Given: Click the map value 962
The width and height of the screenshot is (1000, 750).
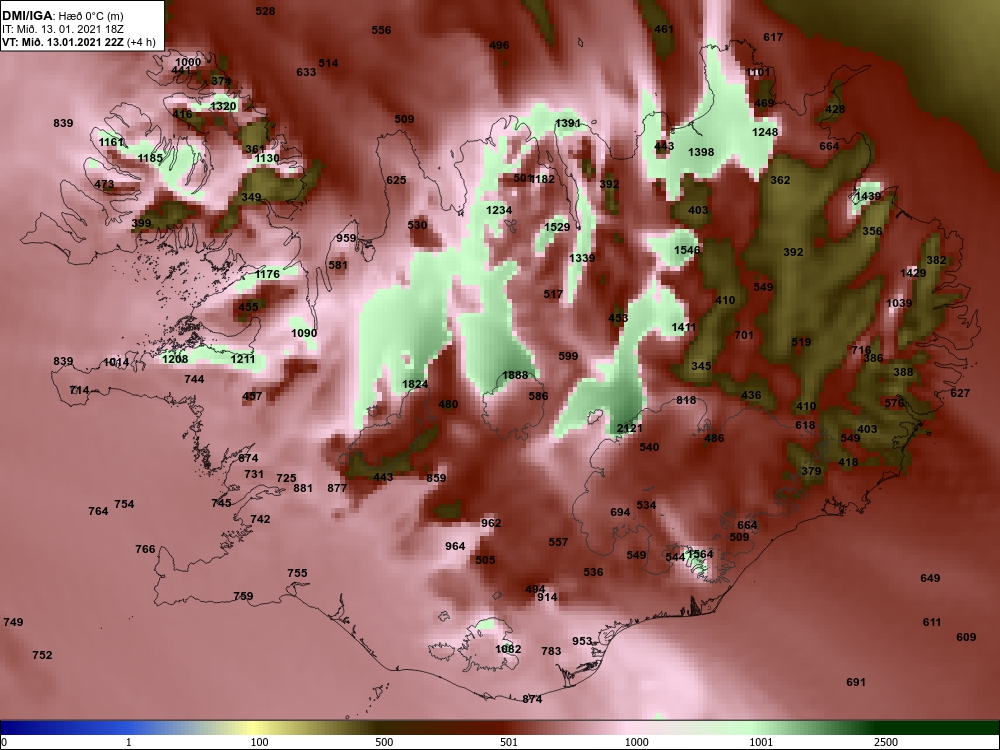Looking at the screenshot, I should (491, 523).
